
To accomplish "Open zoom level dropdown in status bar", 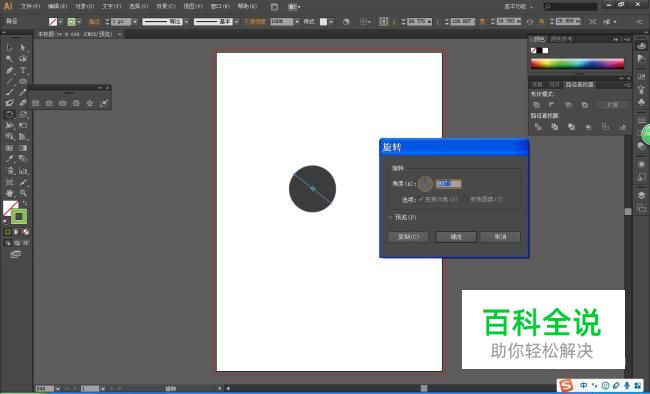I will pyautogui.click(x=58, y=389).
